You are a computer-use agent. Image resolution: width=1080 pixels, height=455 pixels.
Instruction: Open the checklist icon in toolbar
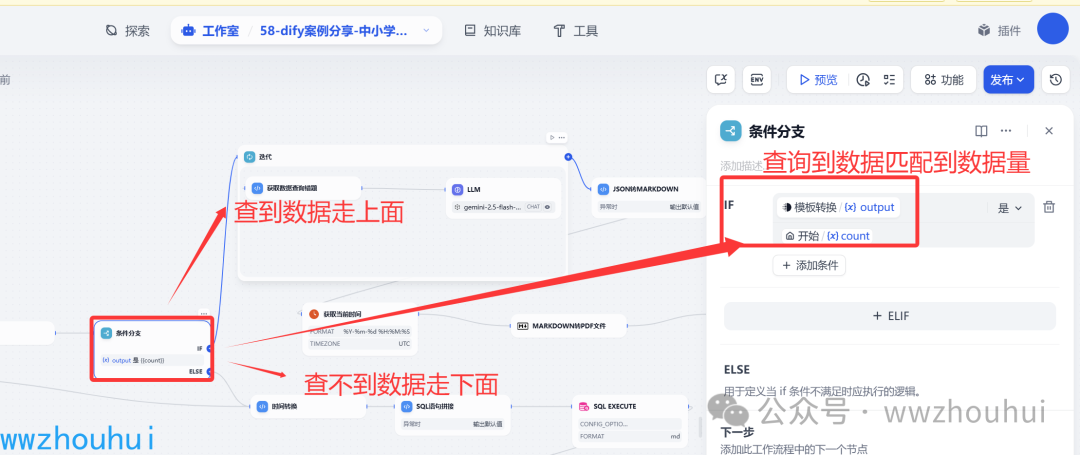889,80
